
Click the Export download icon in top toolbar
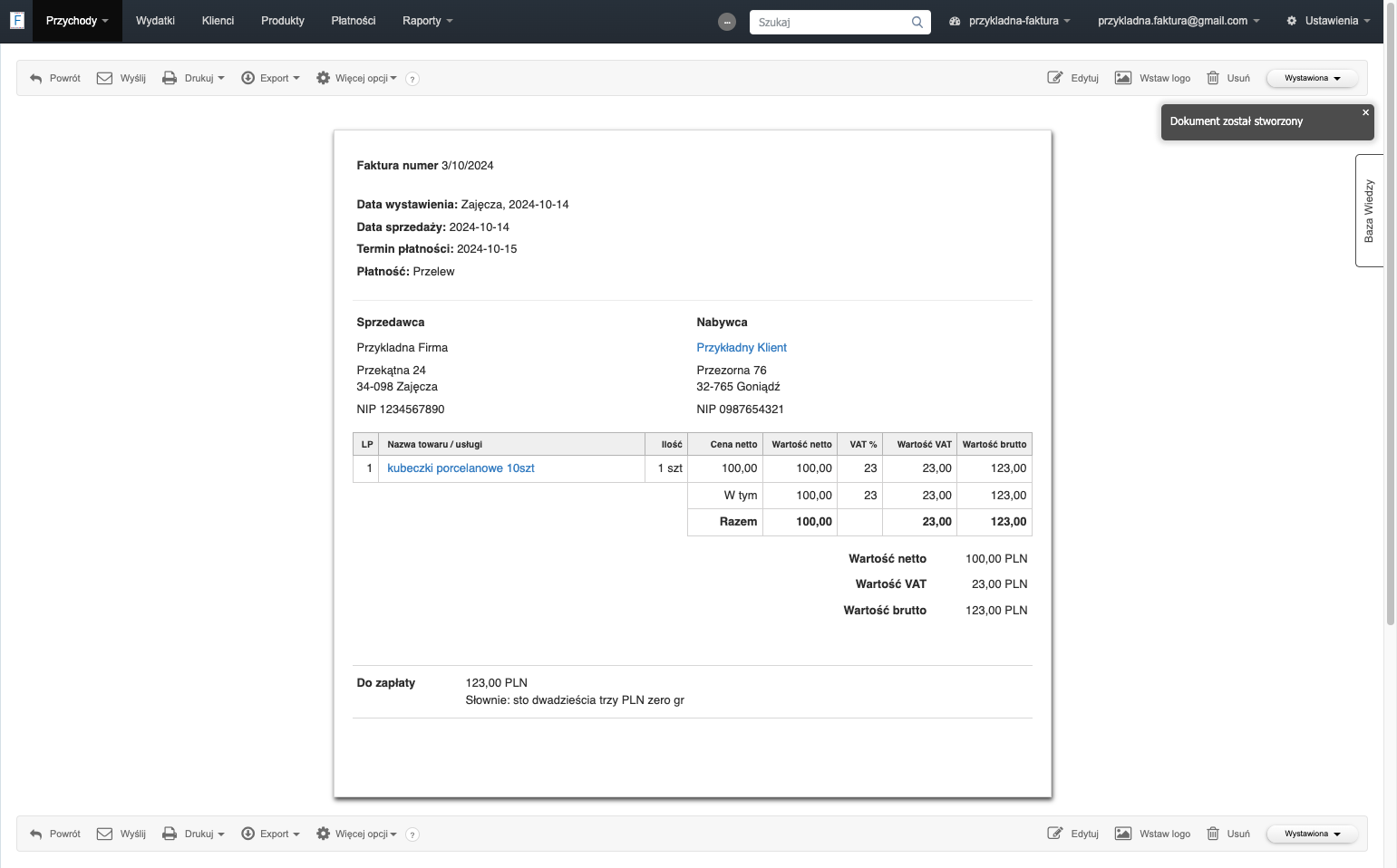[x=247, y=78]
